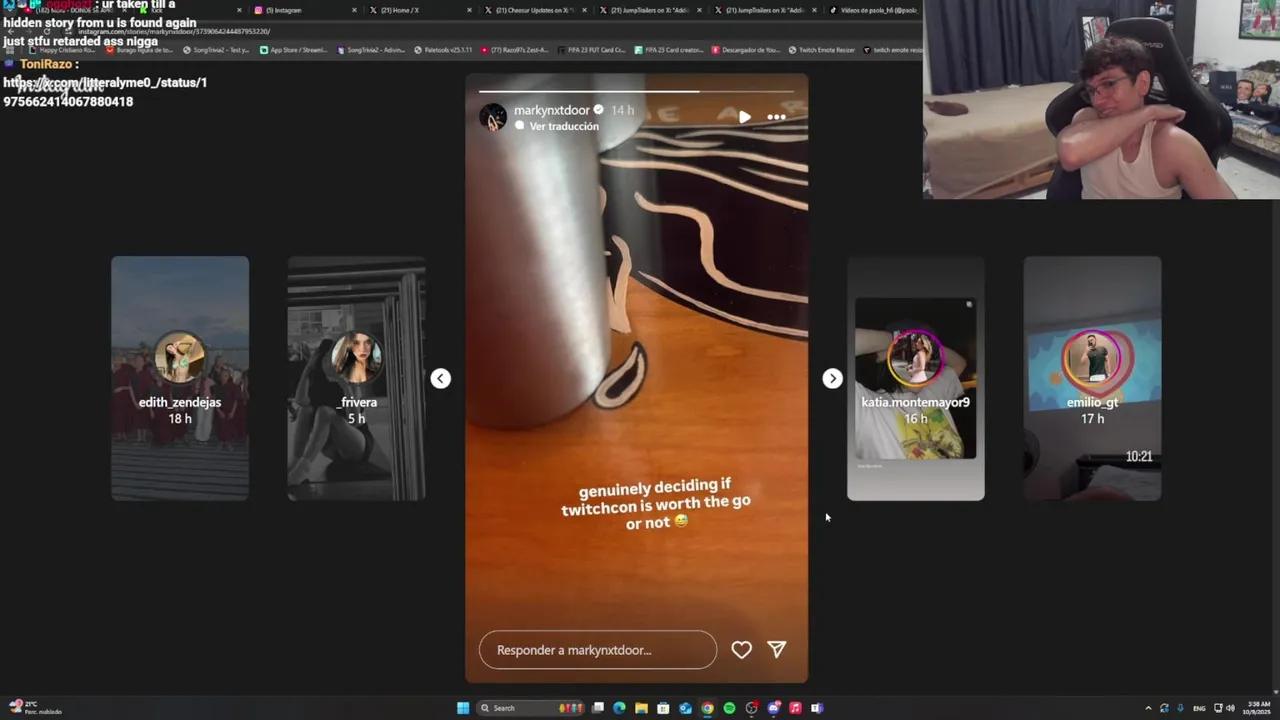The height and width of the screenshot is (720, 1280).
Task: Open the Windows Start menu
Action: (463, 708)
